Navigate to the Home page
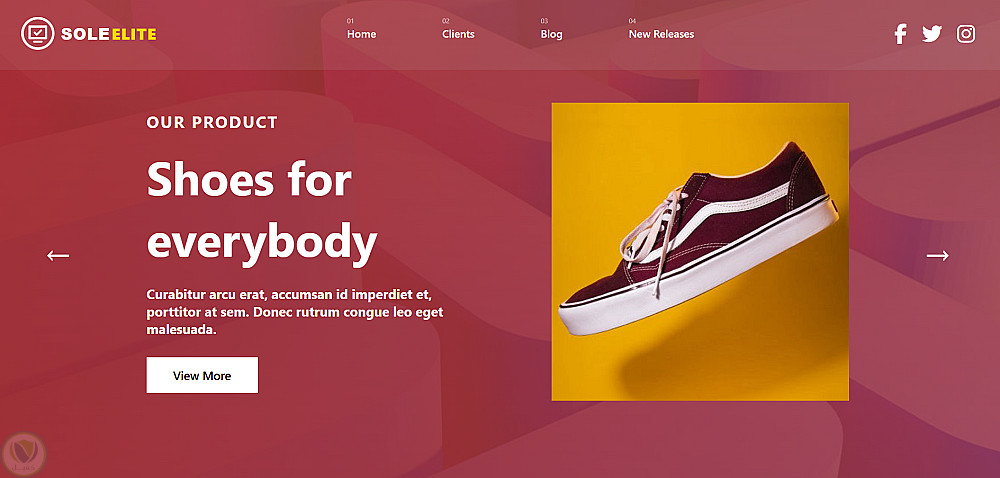 [x=361, y=34]
